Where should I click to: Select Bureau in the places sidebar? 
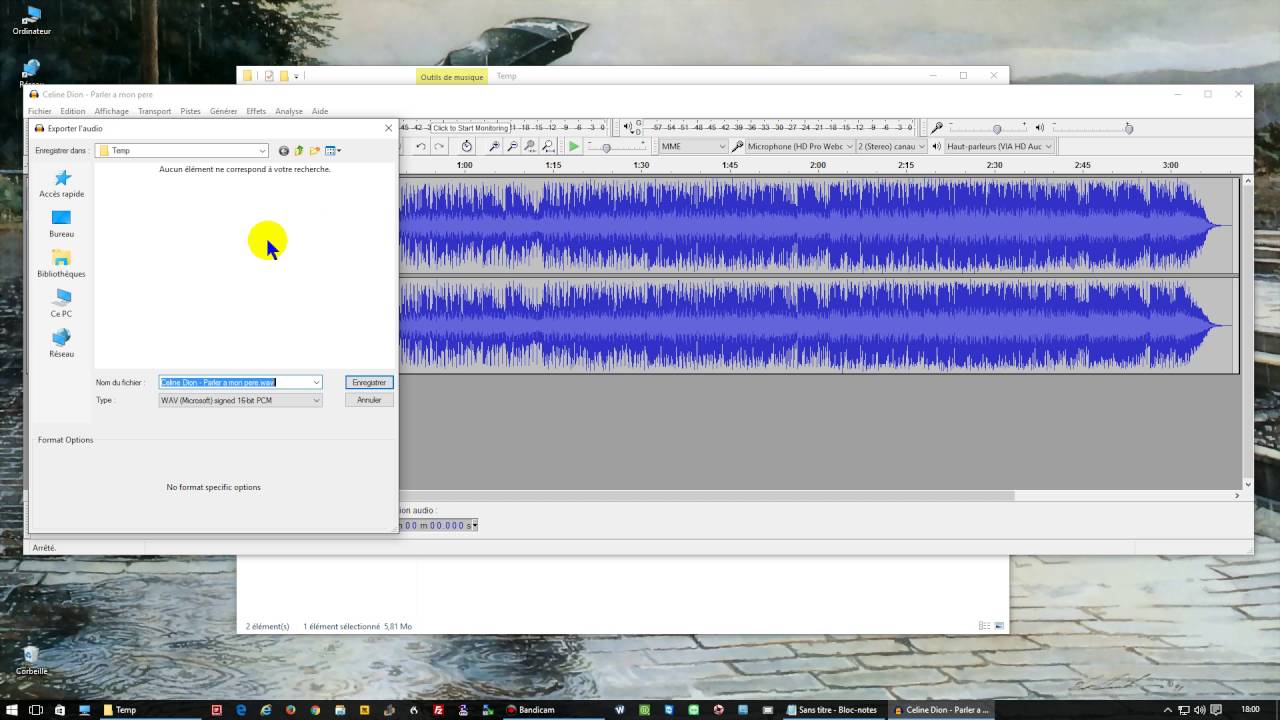click(62, 224)
